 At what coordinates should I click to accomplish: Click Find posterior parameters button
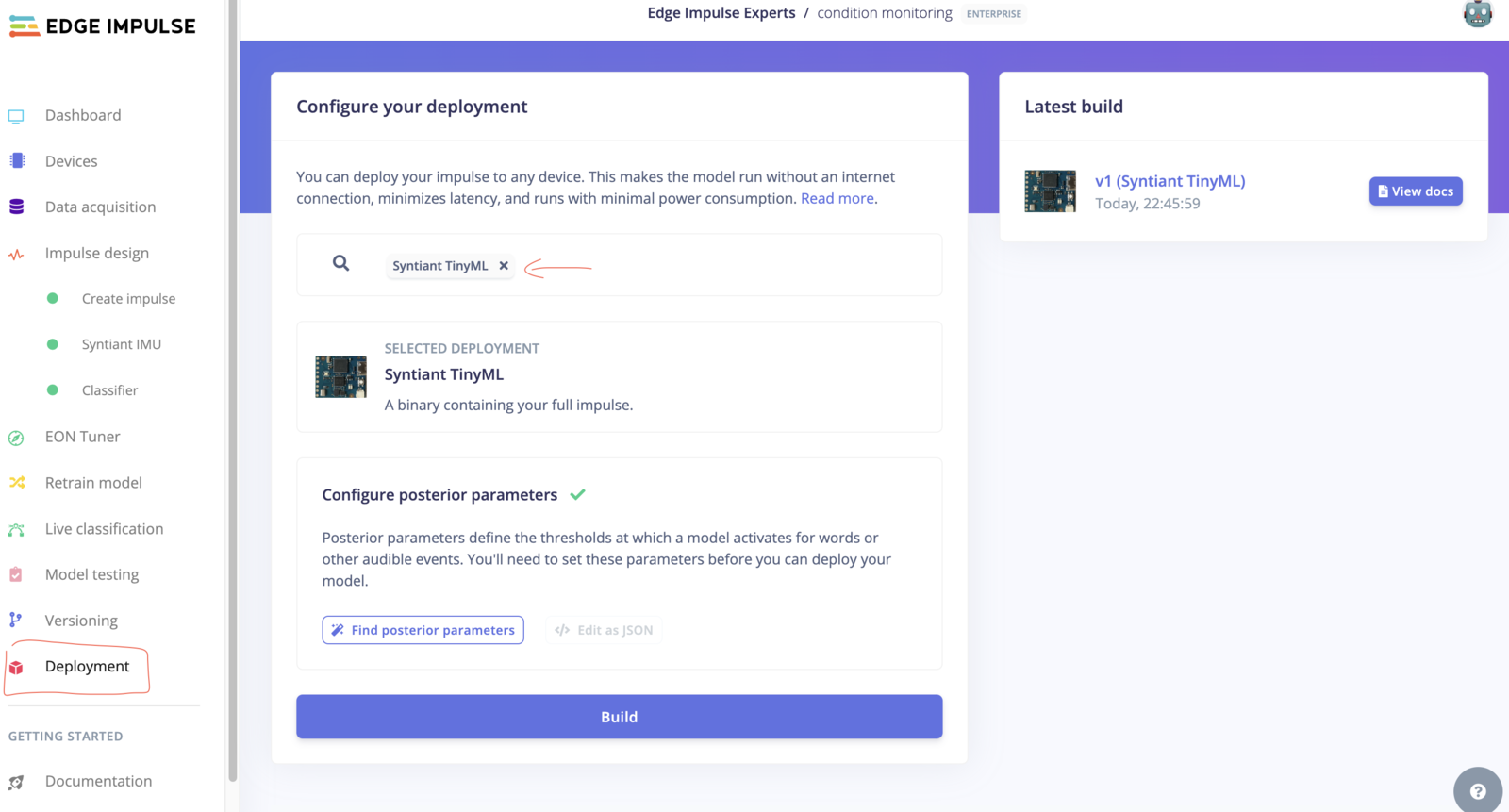coord(423,630)
